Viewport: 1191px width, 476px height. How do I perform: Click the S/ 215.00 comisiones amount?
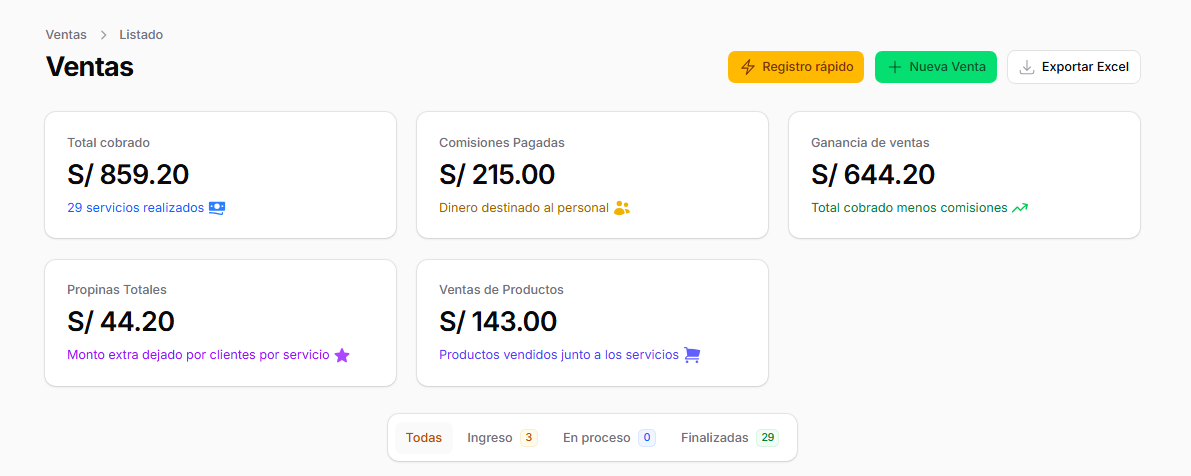[x=497, y=175]
